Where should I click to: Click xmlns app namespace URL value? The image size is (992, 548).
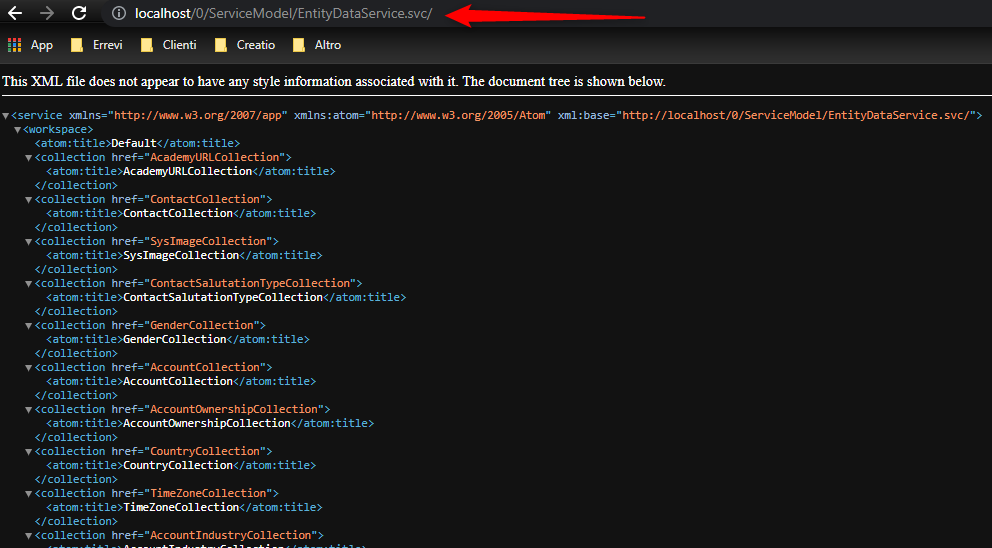(197, 115)
